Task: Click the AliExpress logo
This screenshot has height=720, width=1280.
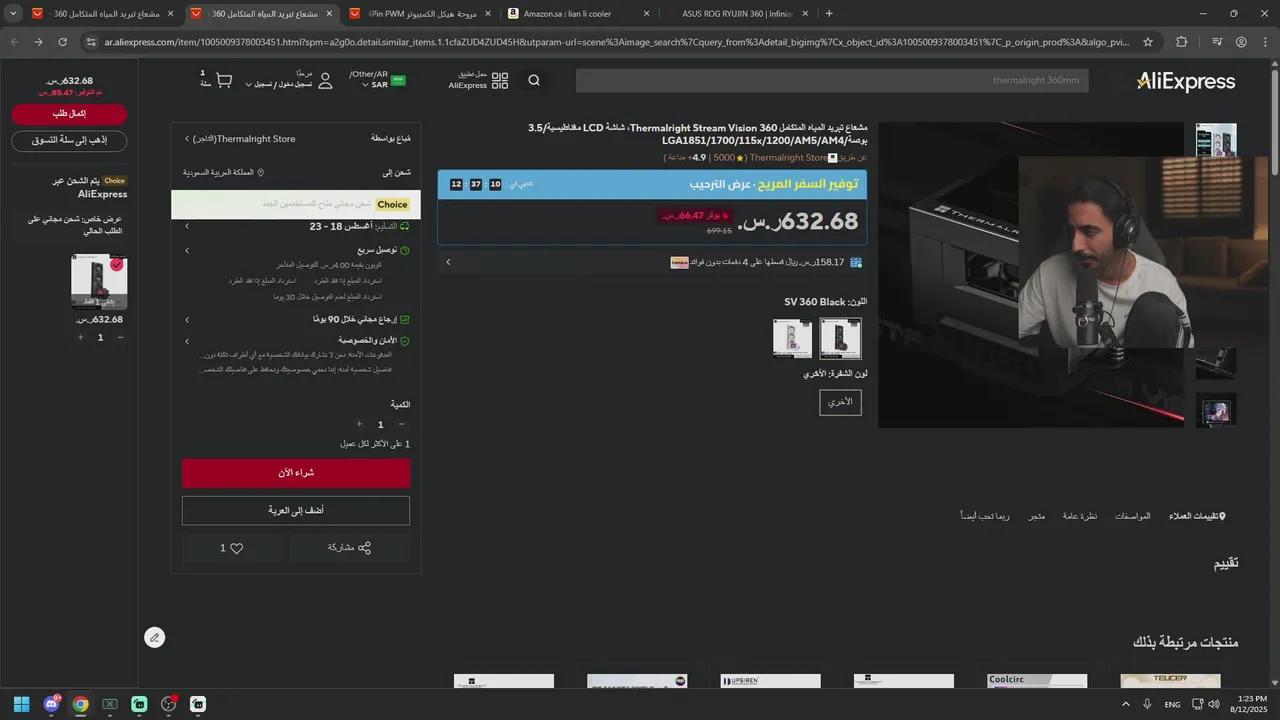Action: pyautogui.click(x=1186, y=81)
